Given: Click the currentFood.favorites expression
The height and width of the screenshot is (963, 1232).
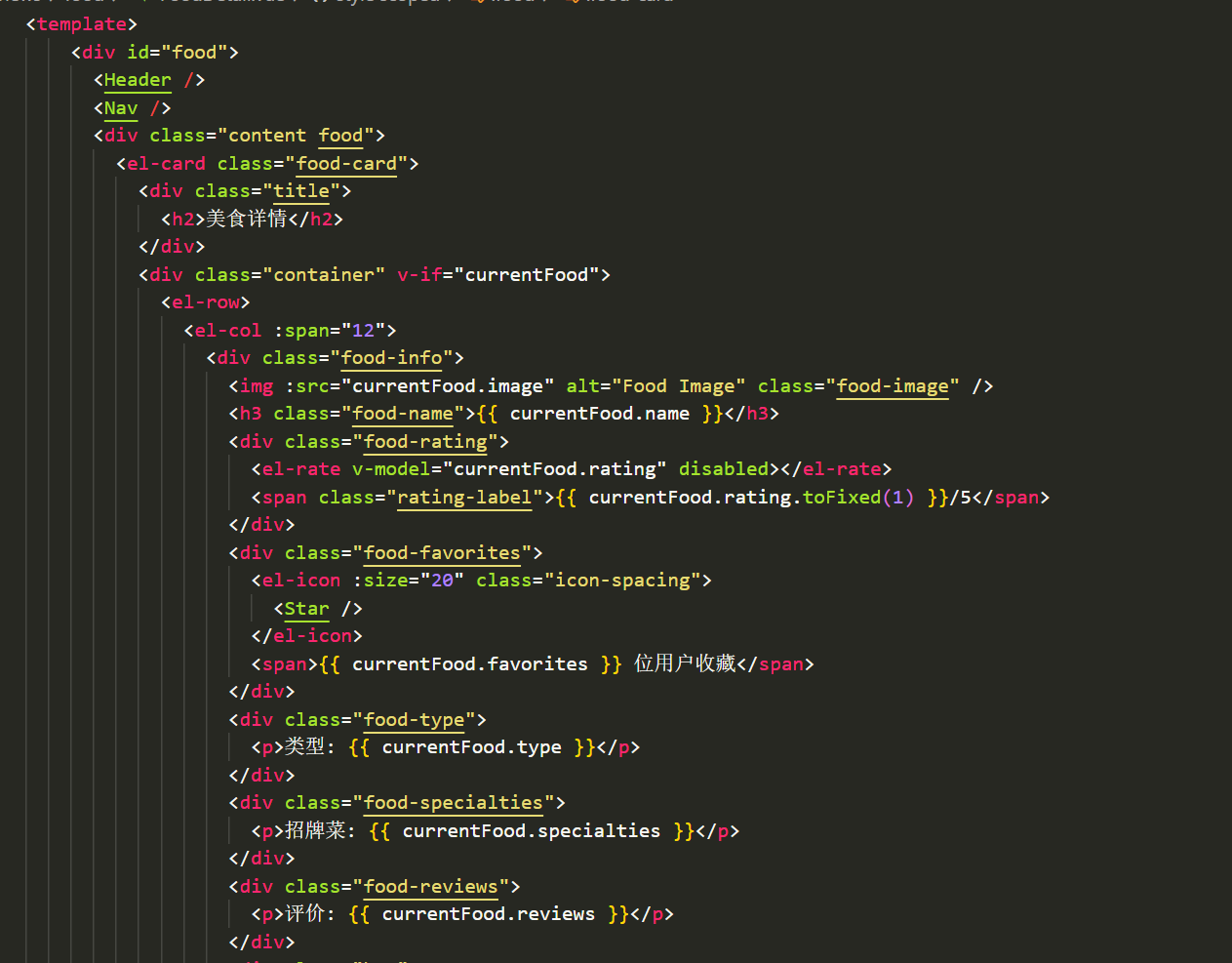Looking at the screenshot, I should [470, 664].
